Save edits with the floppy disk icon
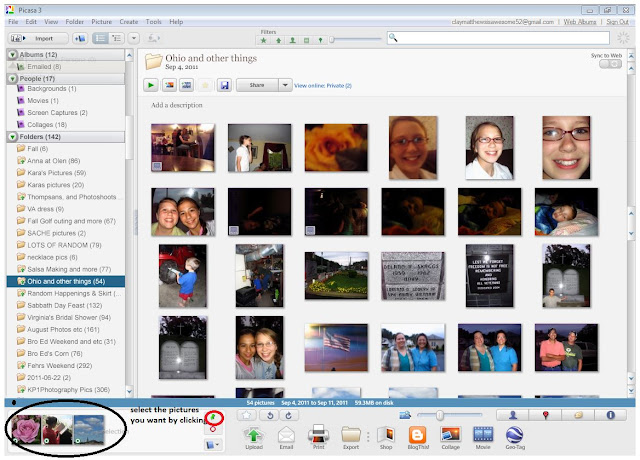The height and width of the screenshot is (460, 640). 224,85
